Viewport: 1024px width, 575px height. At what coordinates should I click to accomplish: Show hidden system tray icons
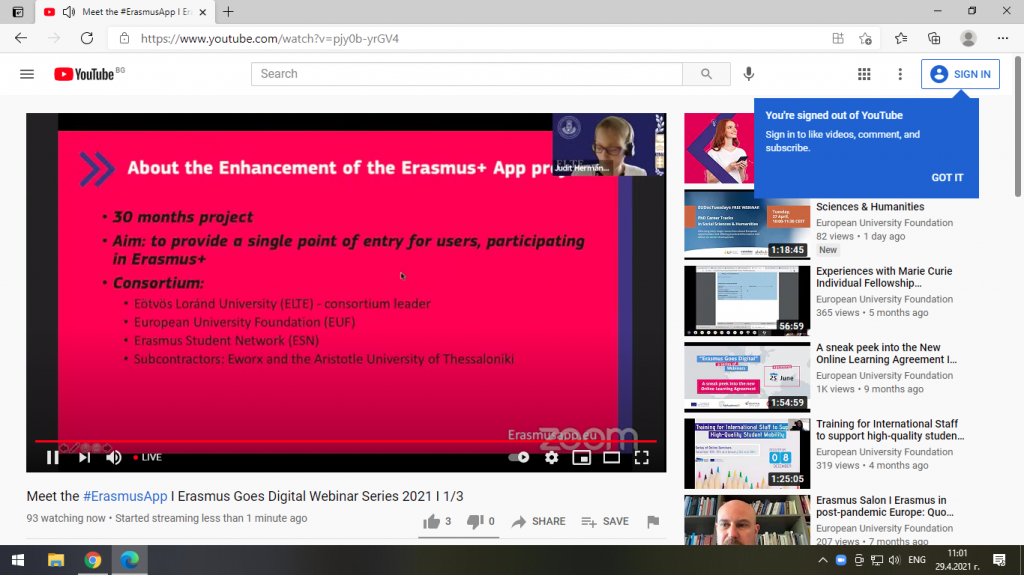(x=823, y=560)
